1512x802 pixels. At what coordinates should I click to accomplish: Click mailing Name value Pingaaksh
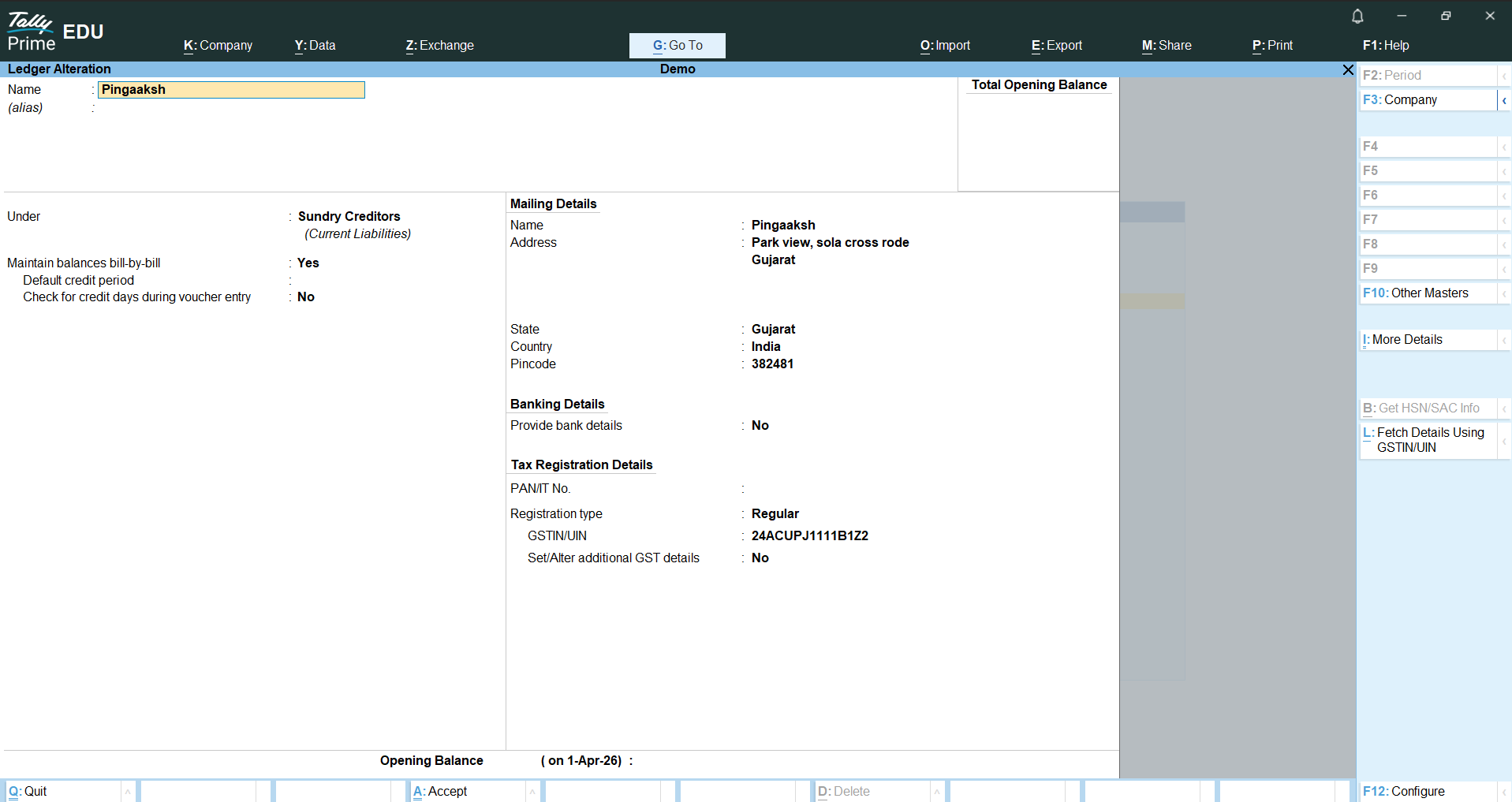coord(783,225)
